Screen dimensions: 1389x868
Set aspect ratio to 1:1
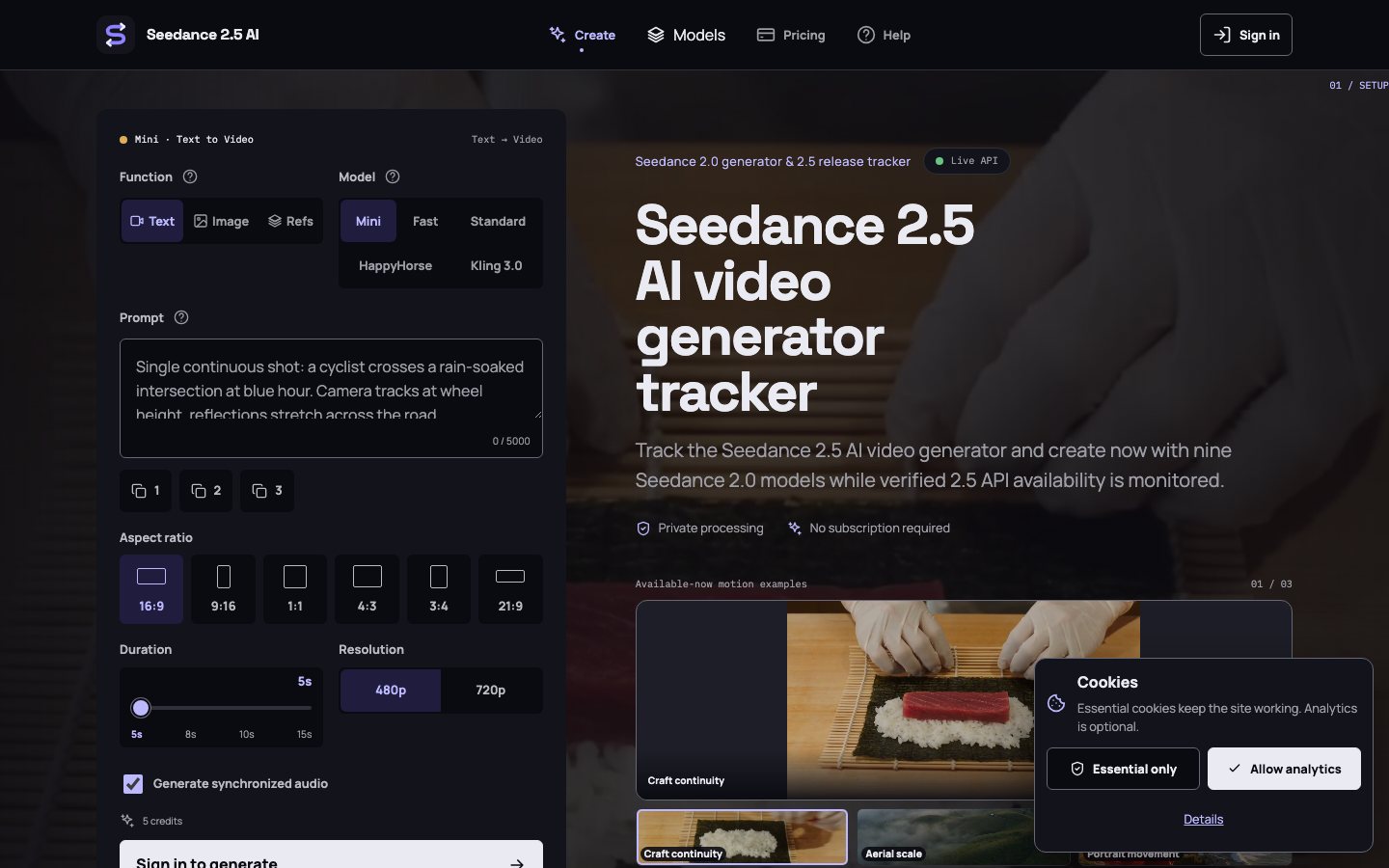click(x=295, y=589)
